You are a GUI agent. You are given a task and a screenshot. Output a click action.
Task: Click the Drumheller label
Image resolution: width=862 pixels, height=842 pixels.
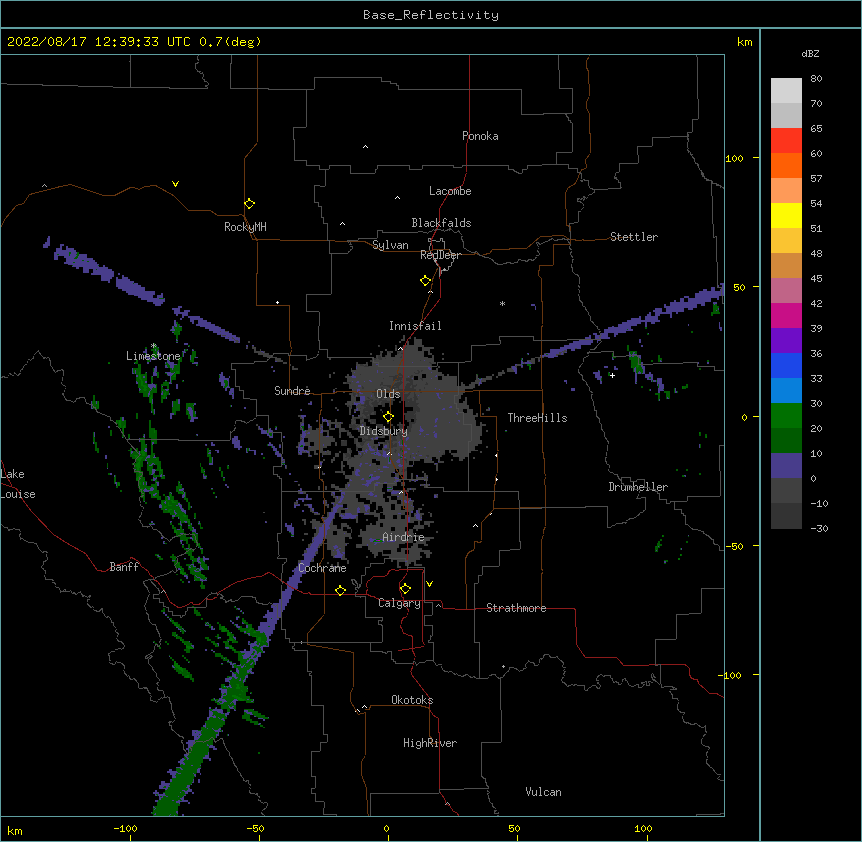tap(638, 487)
